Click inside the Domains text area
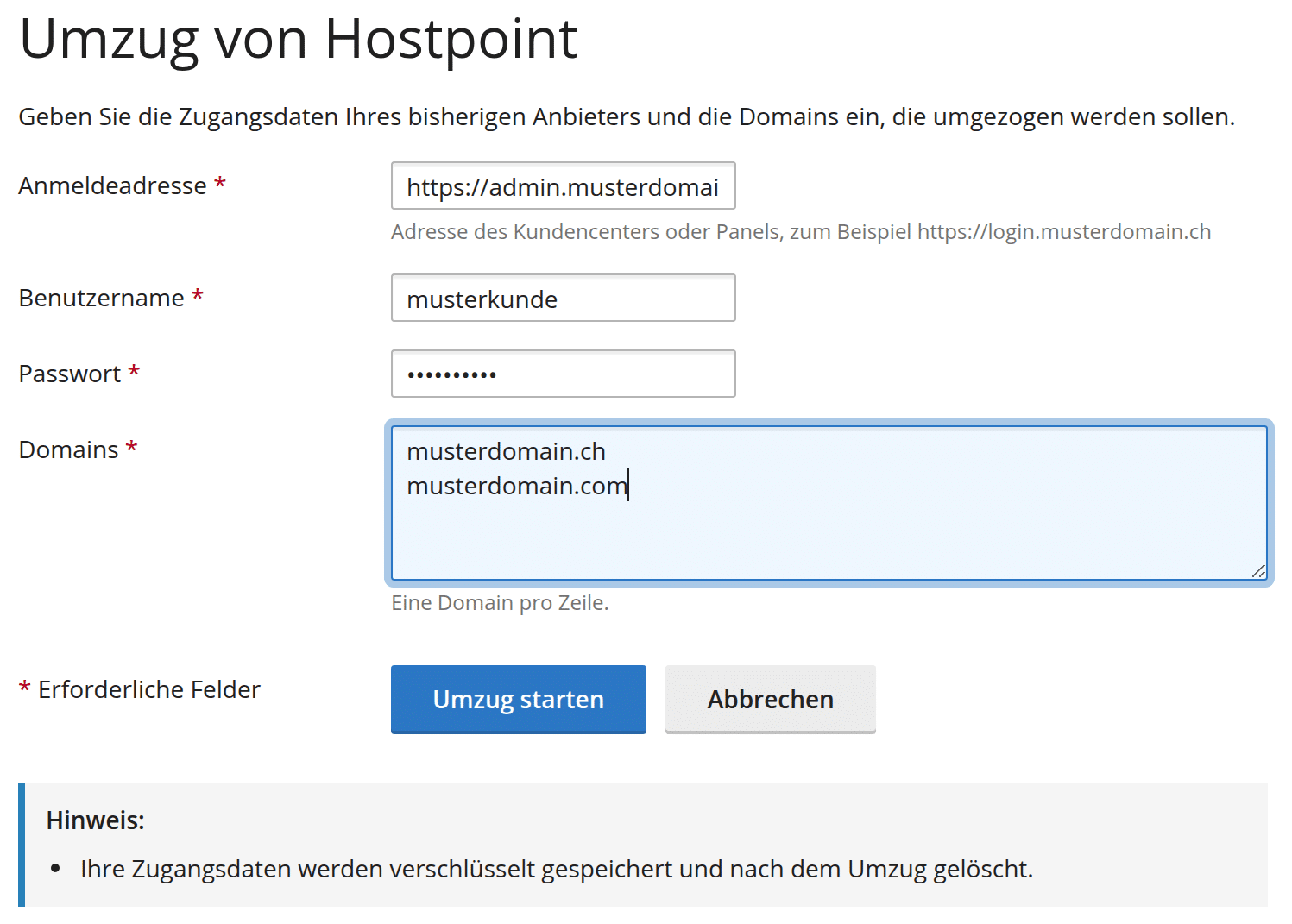 click(829, 503)
